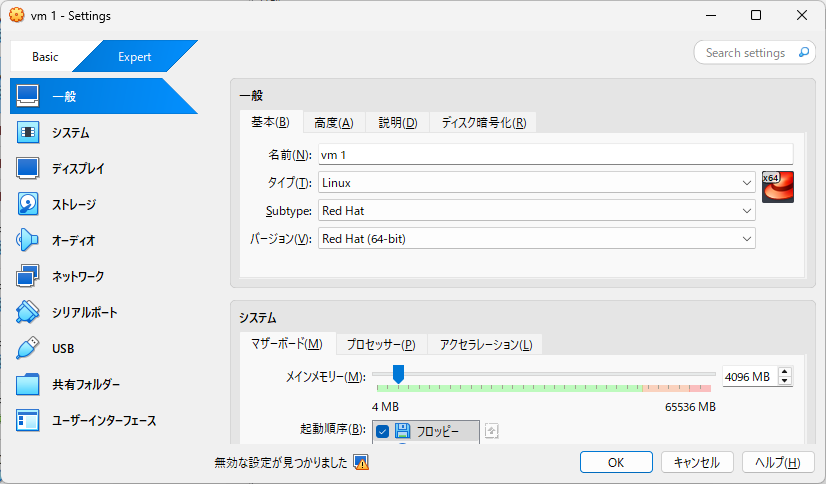
Task: Select the 高度(A) tab
Action: pos(333,123)
